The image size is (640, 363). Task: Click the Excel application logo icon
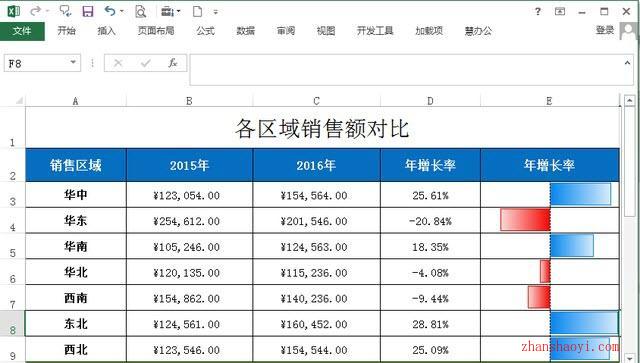(x=13, y=11)
